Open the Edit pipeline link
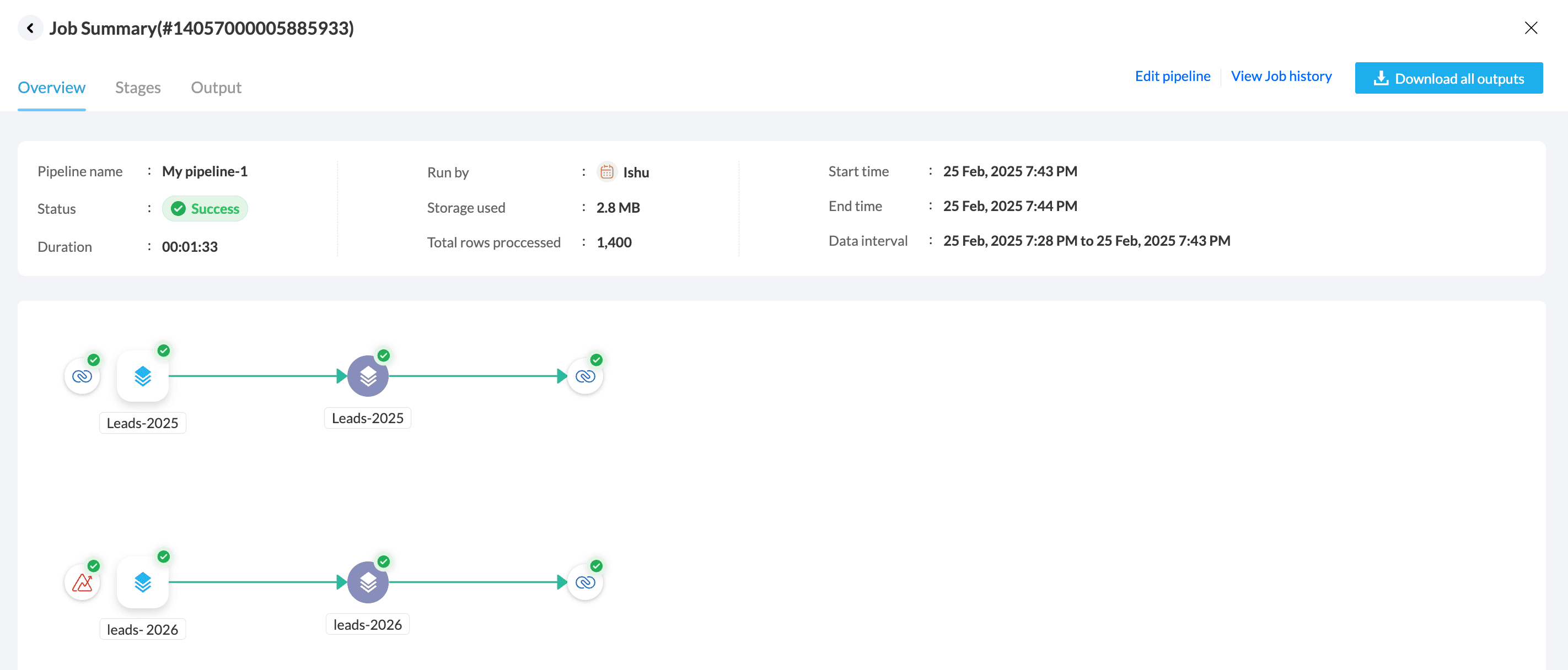 [x=1172, y=76]
